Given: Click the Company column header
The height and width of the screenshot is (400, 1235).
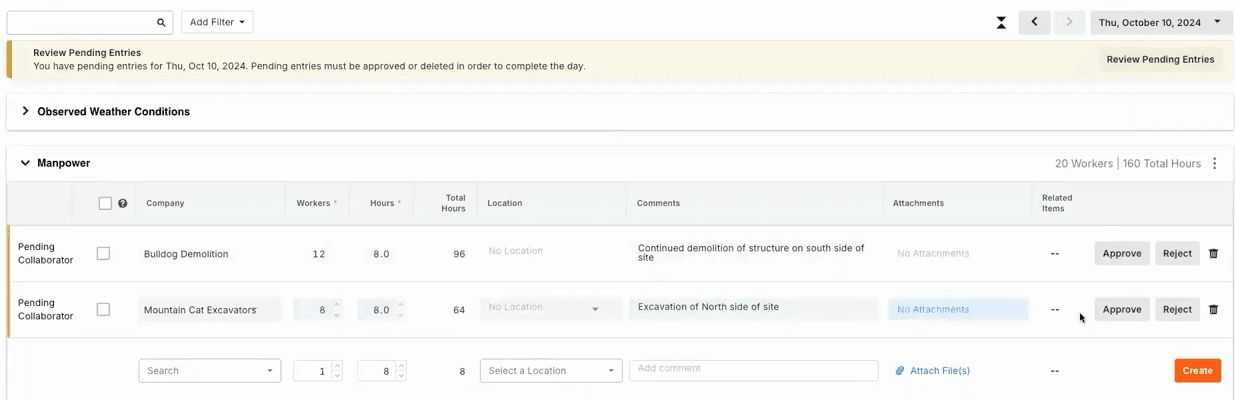Looking at the screenshot, I should pyautogui.click(x=165, y=203).
